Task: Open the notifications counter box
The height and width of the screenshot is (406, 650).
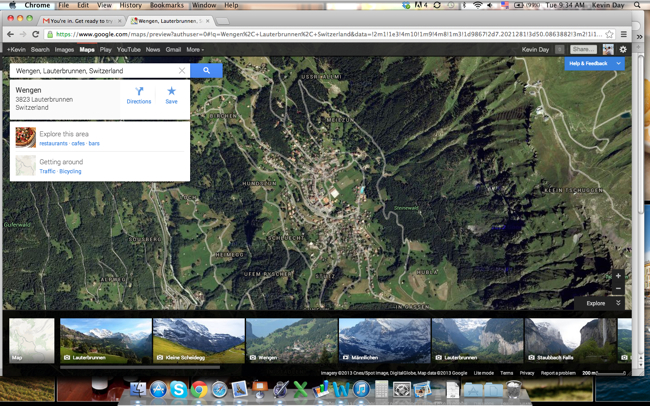Action: [x=560, y=49]
